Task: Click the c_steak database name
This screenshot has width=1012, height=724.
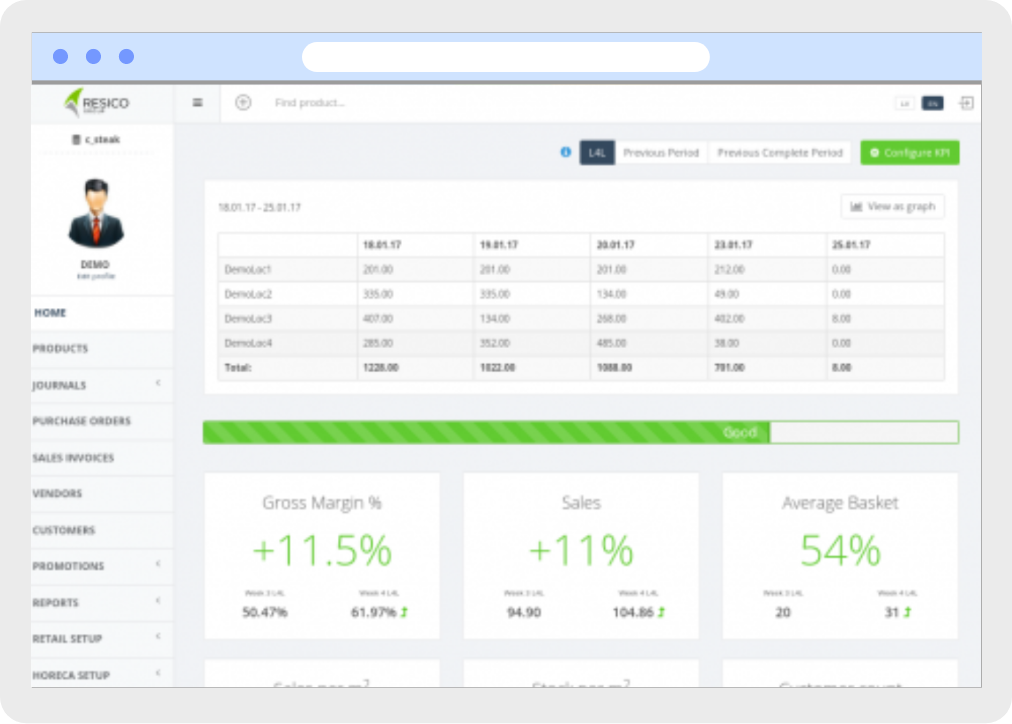Action: point(102,139)
